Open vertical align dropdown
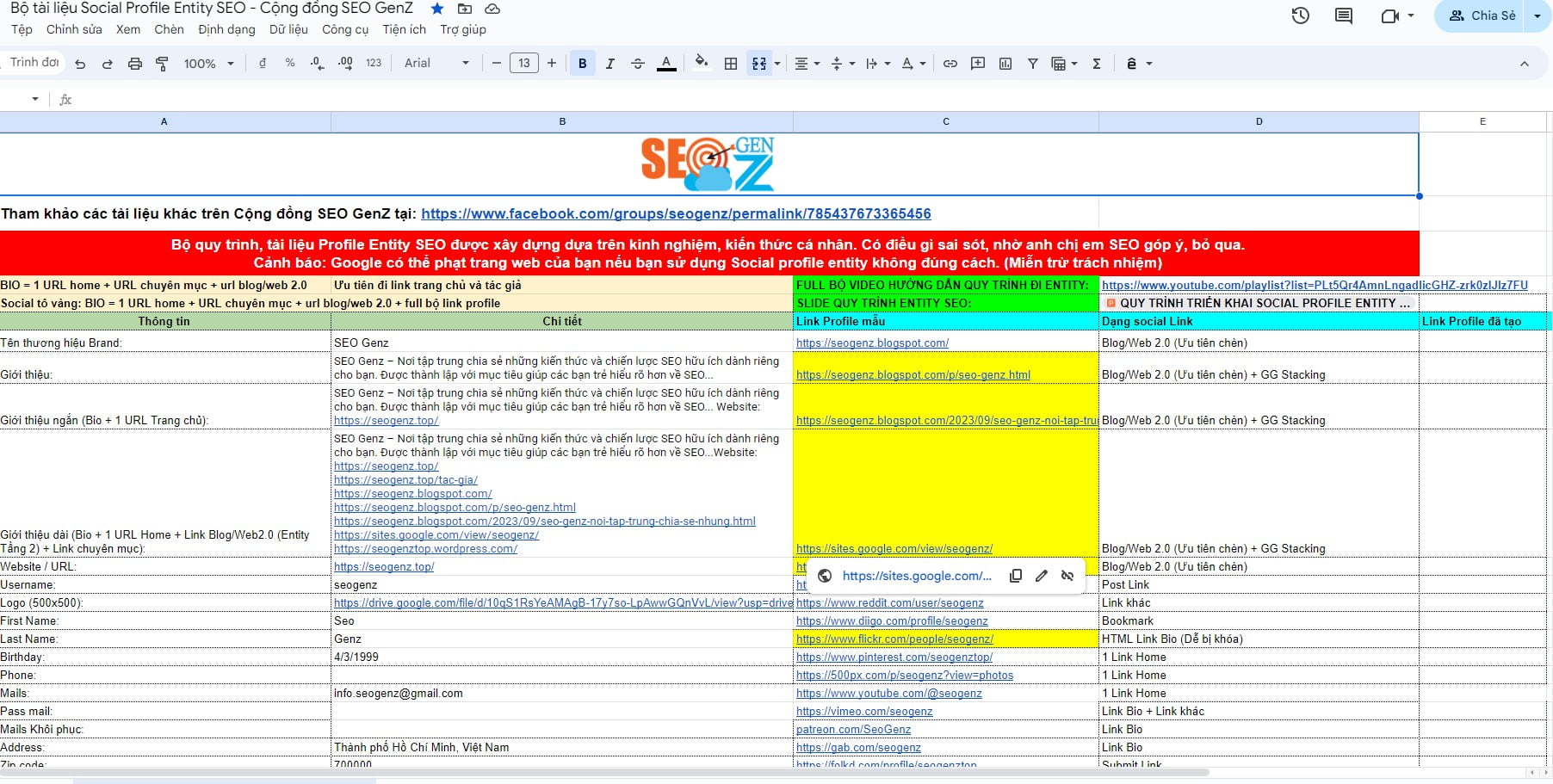 pyautogui.click(x=842, y=64)
